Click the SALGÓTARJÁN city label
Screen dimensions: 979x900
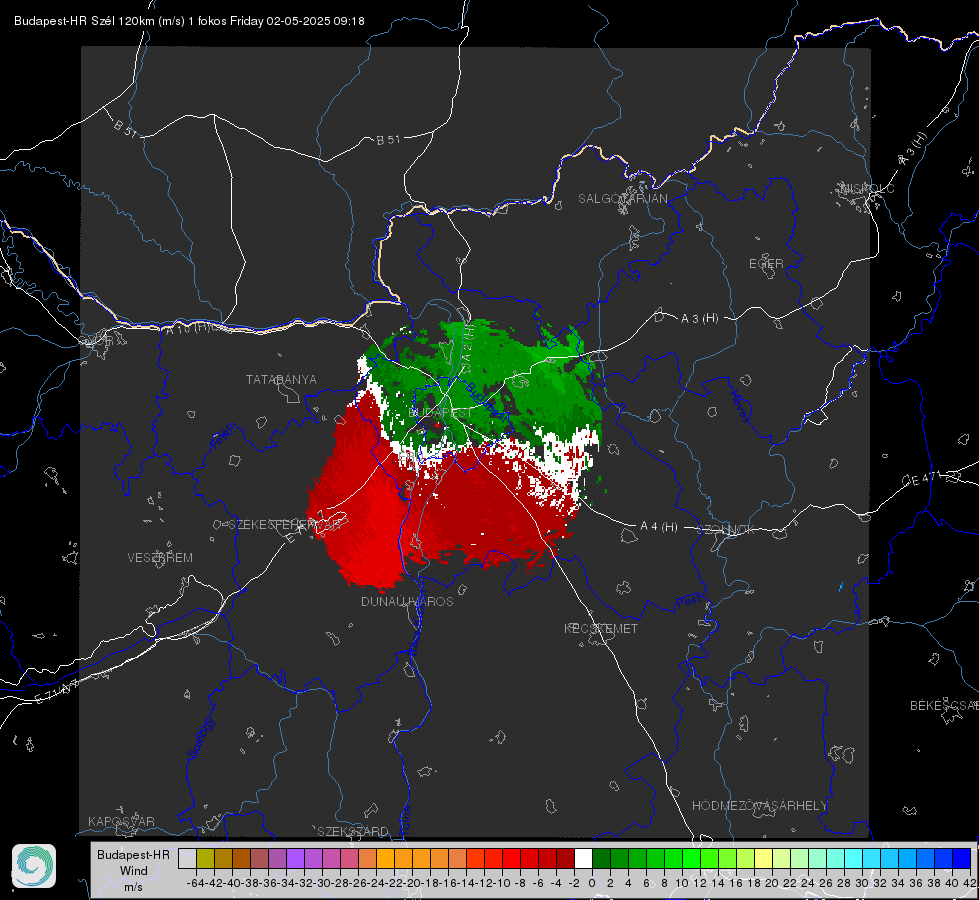pyautogui.click(x=622, y=199)
